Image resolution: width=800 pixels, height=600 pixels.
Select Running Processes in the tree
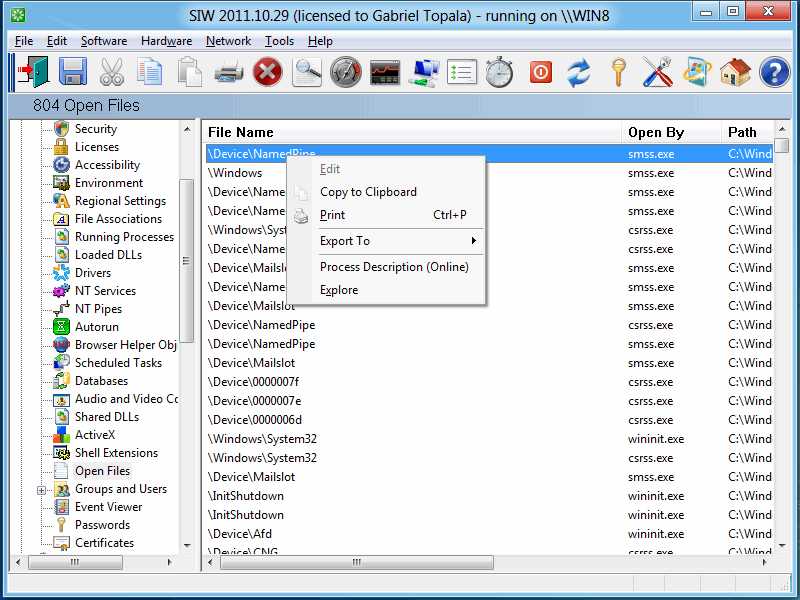pyautogui.click(x=124, y=237)
